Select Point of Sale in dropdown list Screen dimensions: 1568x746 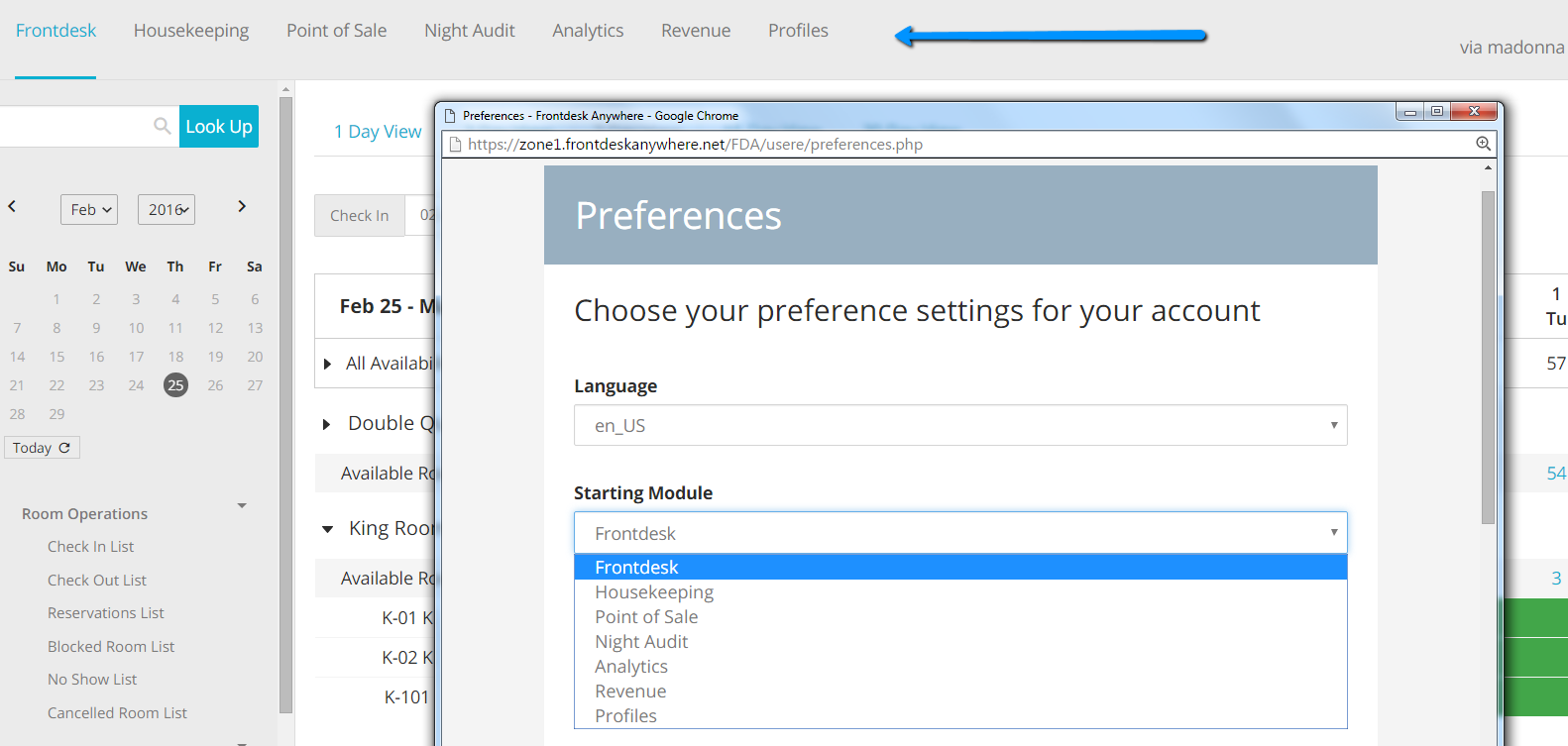coord(960,616)
